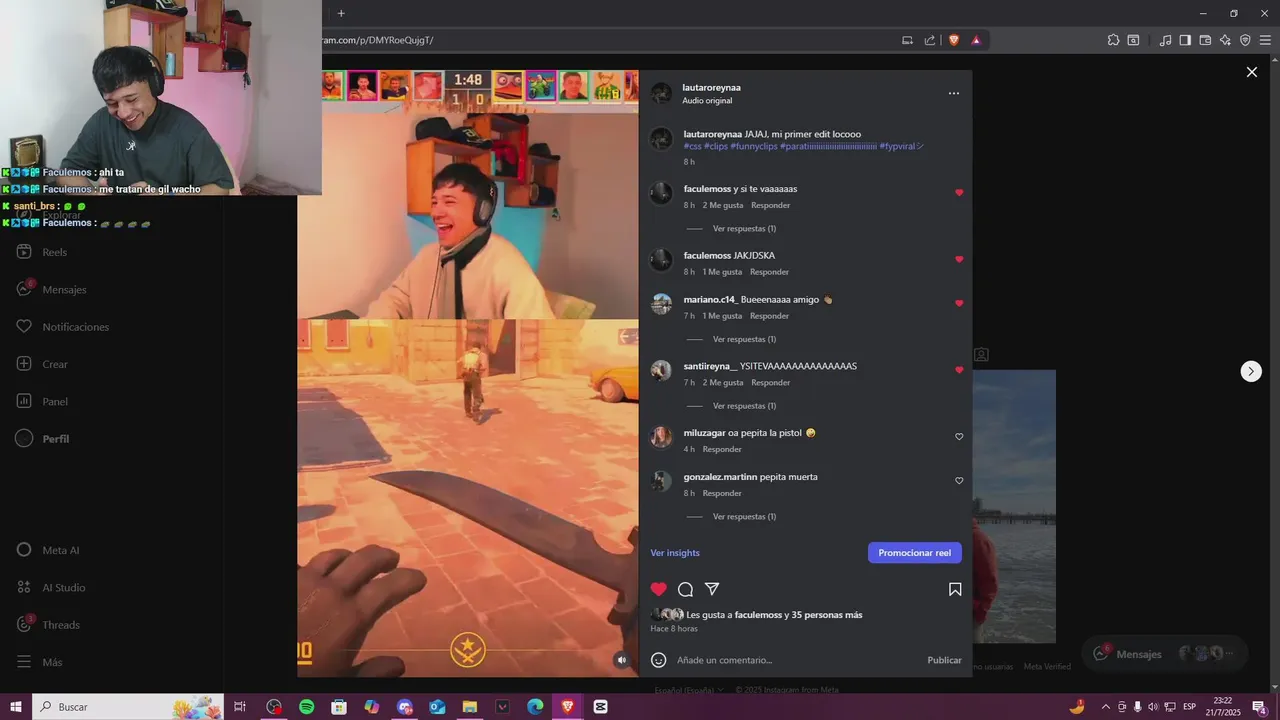Open the tab search icon in toolbar
The image size is (1280, 720).
(1133, 40)
